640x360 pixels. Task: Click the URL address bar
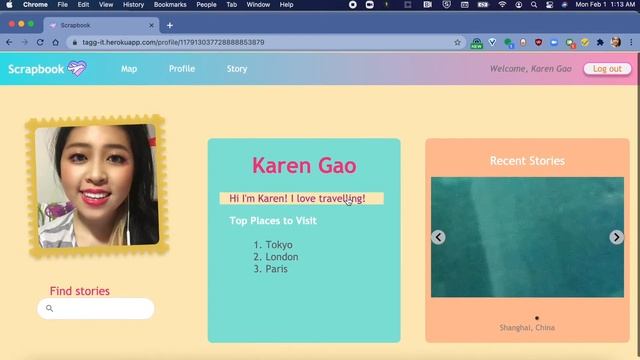pos(265,42)
